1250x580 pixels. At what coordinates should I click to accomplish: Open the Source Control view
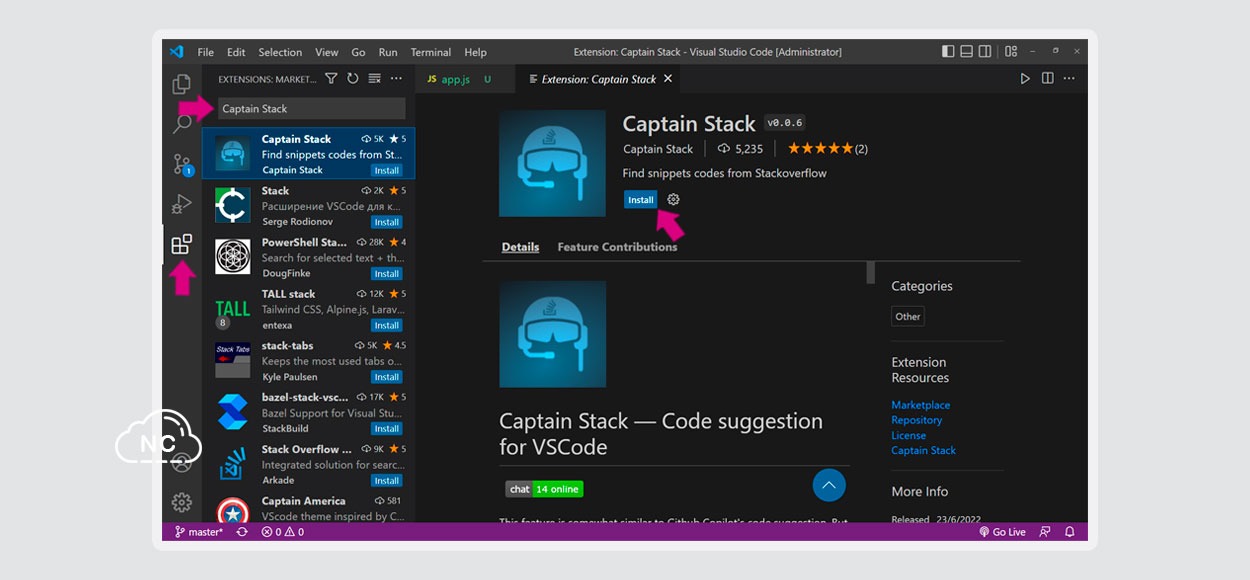182,164
